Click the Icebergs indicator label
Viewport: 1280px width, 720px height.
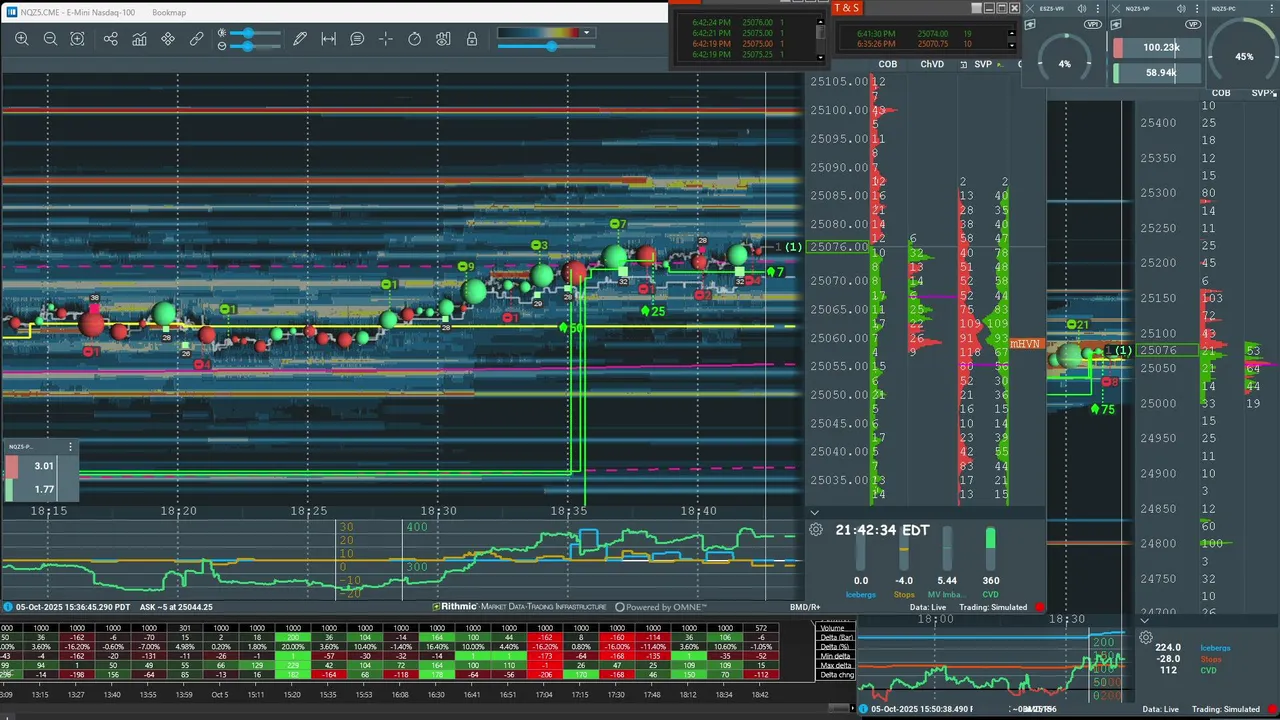861,595
